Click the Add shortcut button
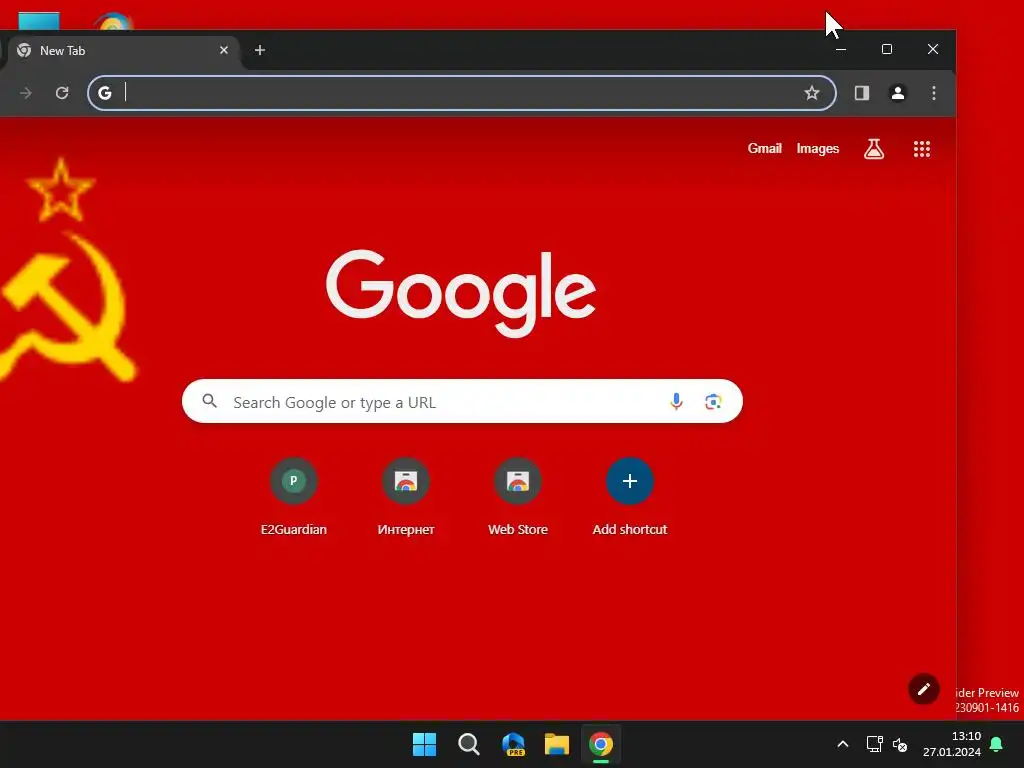Viewport: 1024px width, 768px height. [x=630, y=498]
